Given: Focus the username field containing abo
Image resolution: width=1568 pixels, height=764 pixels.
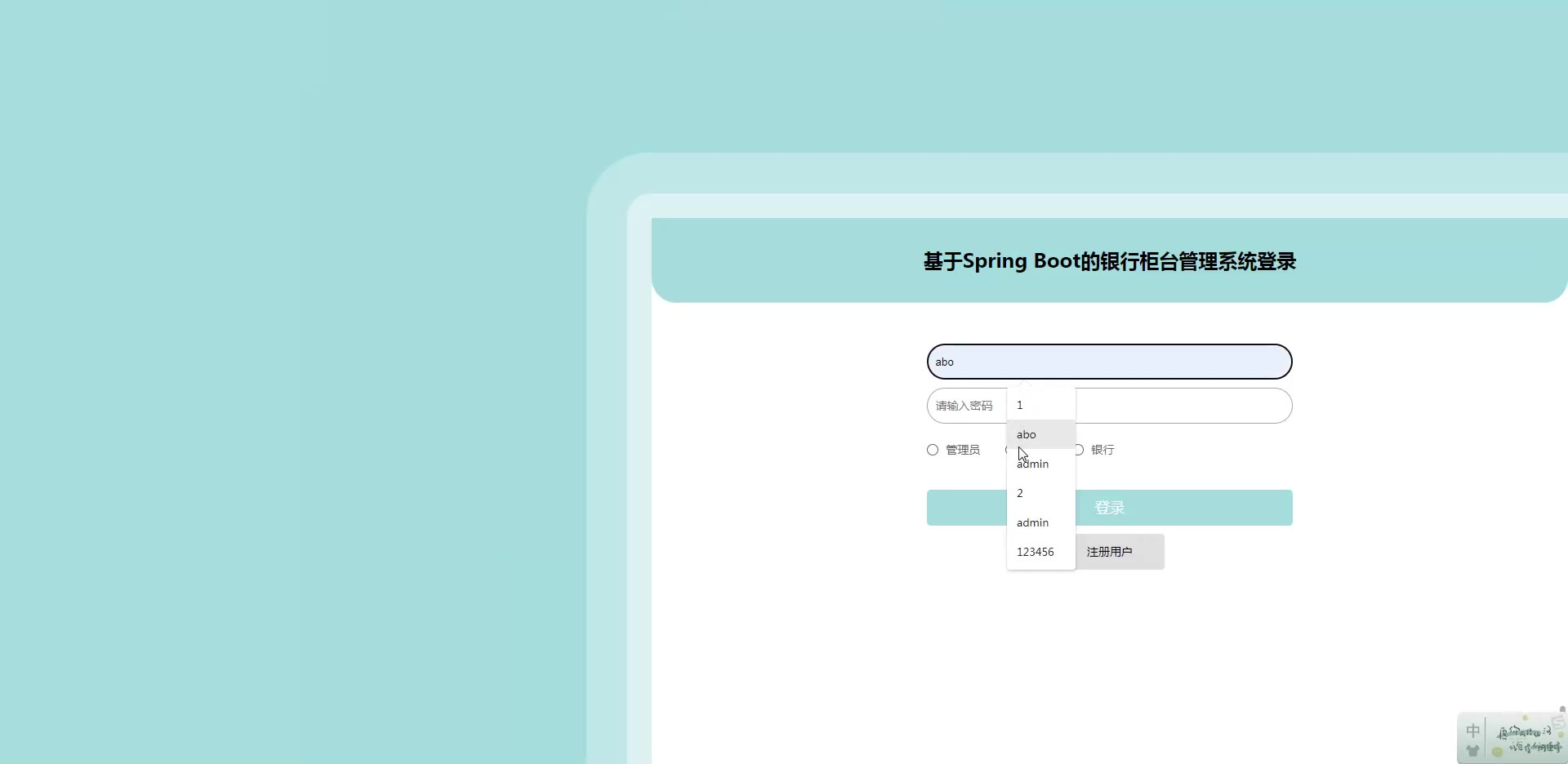Looking at the screenshot, I should coord(1109,362).
